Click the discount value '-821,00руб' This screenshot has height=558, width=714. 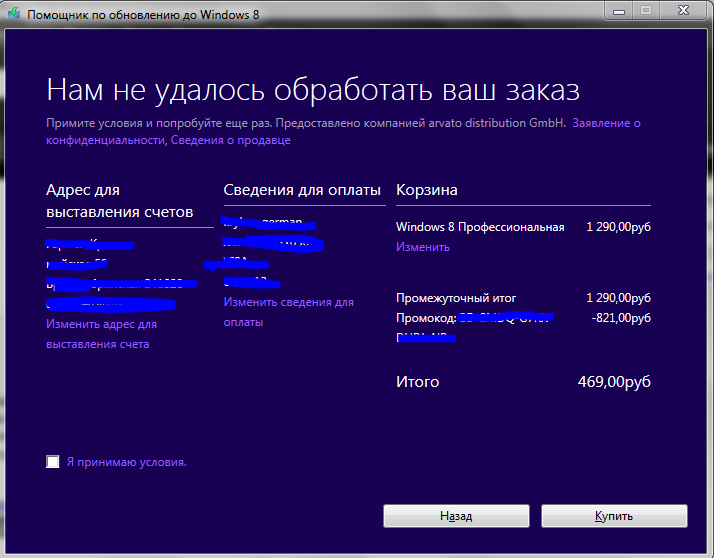(621, 317)
